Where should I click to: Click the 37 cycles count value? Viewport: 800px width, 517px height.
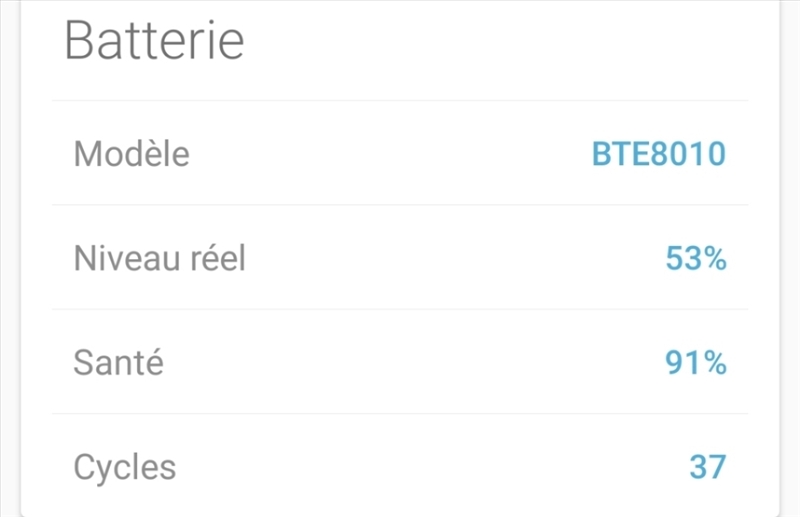(x=707, y=467)
